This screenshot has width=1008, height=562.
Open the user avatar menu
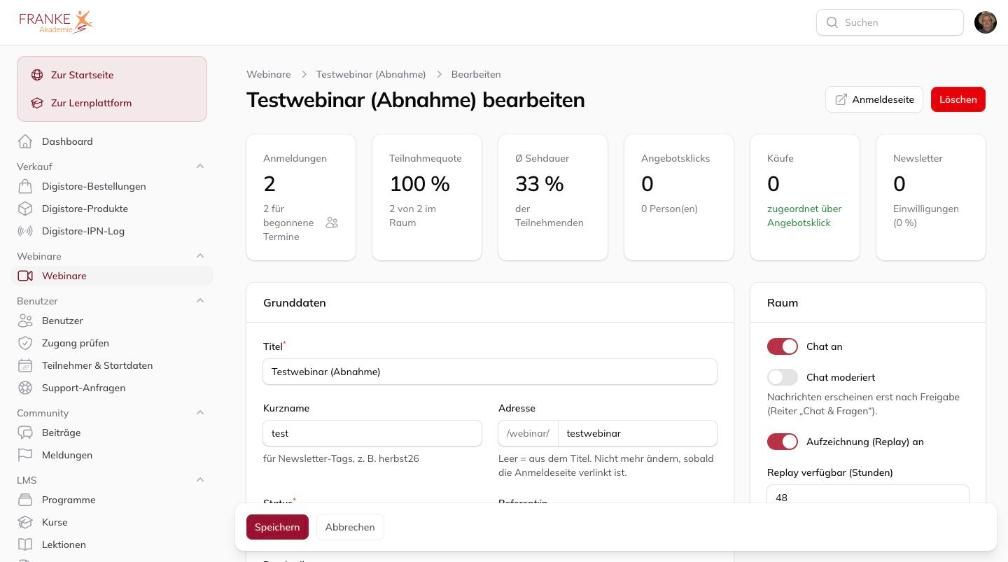click(x=985, y=23)
